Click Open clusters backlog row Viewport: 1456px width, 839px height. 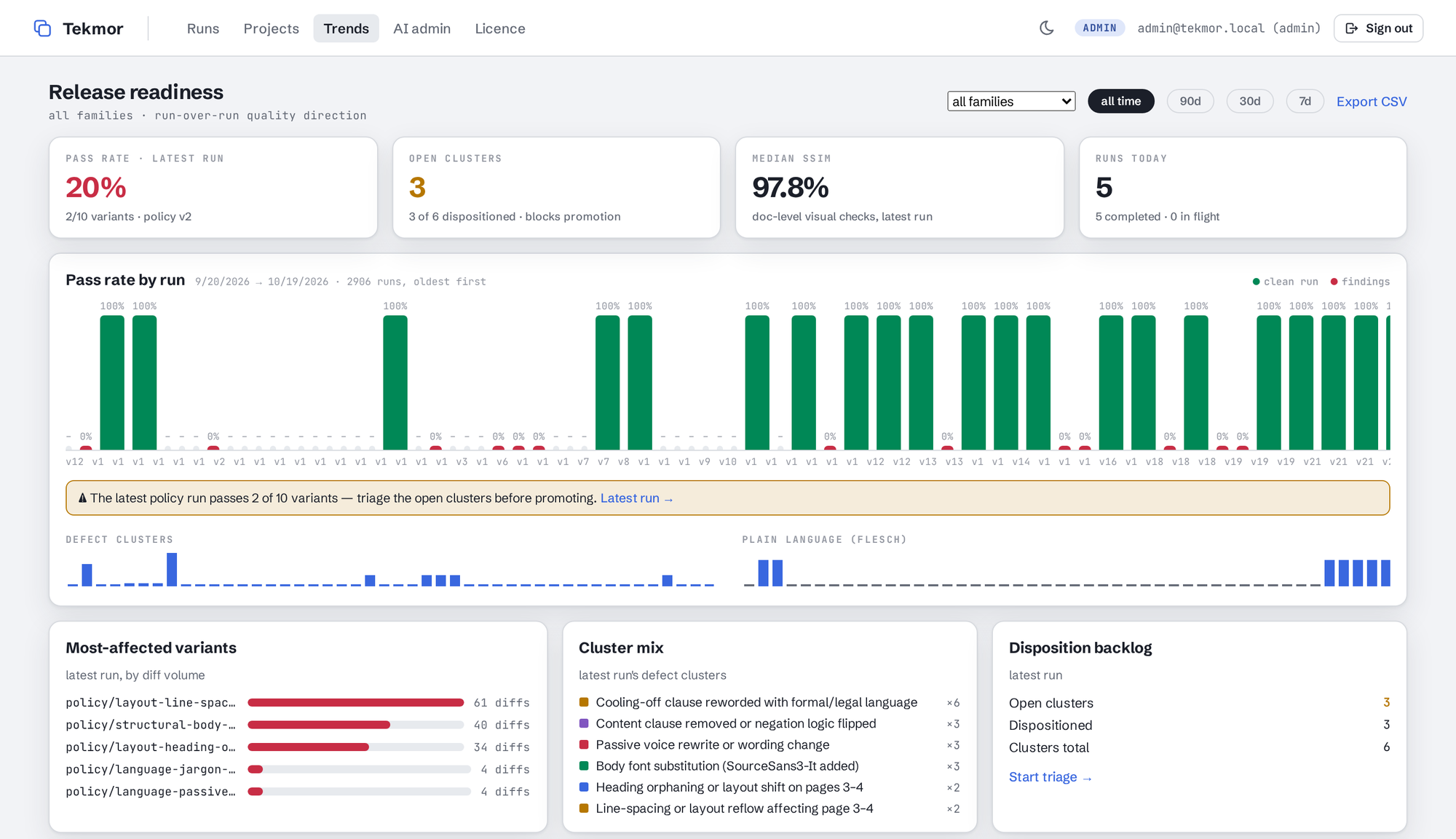click(x=1199, y=703)
